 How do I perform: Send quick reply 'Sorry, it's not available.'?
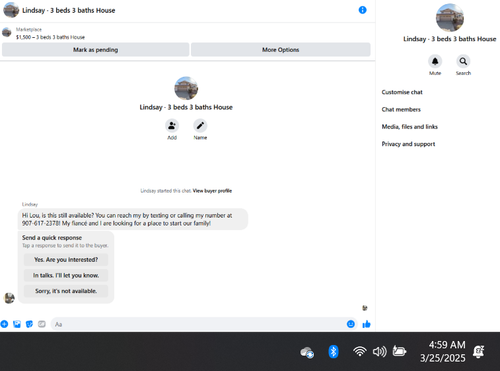pos(66,291)
